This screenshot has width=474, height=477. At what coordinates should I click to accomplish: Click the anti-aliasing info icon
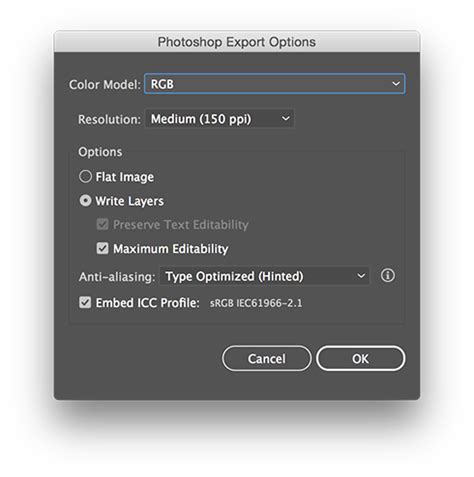point(387,276)
